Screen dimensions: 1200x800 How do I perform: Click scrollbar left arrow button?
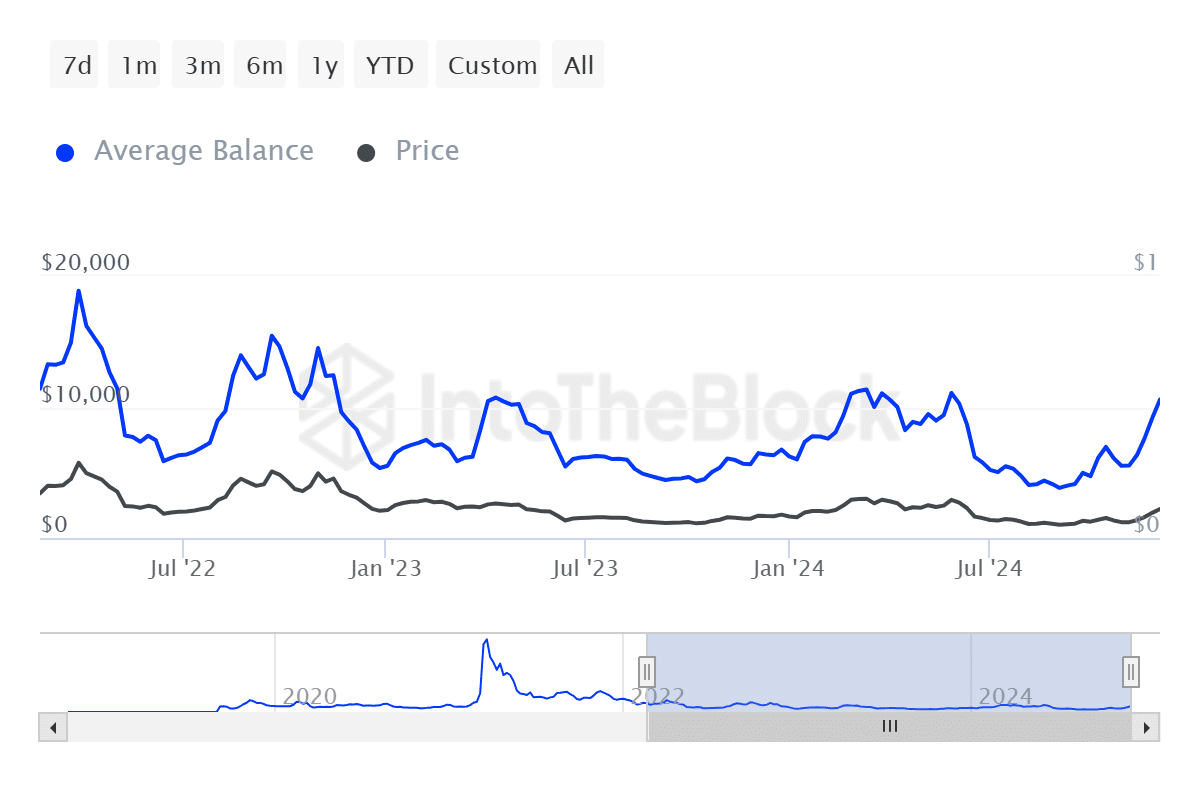[52, 727]
